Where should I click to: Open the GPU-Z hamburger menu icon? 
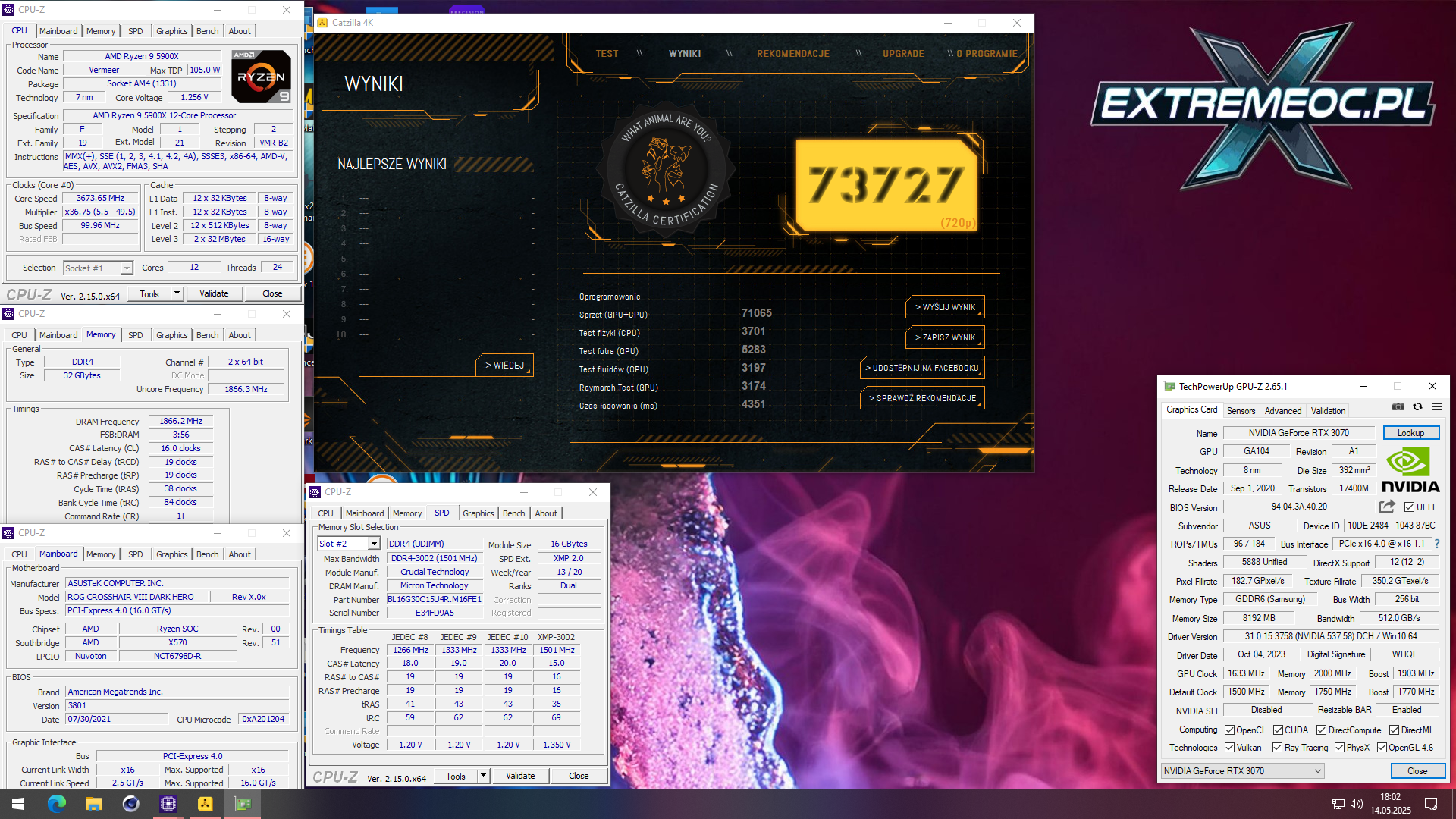point(1437,407)
